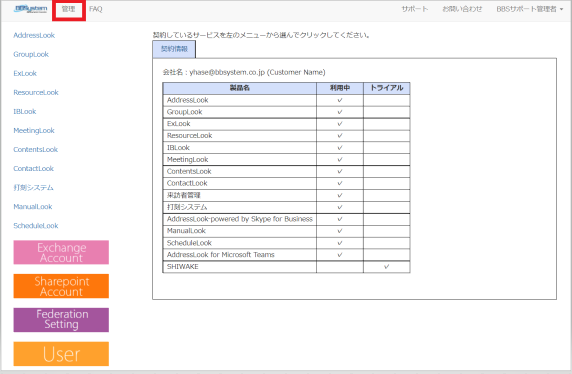Open the お問い合わせ link
Image resolution: width=572 pixels, height=374 pixels.
click(x=462, y=9)
